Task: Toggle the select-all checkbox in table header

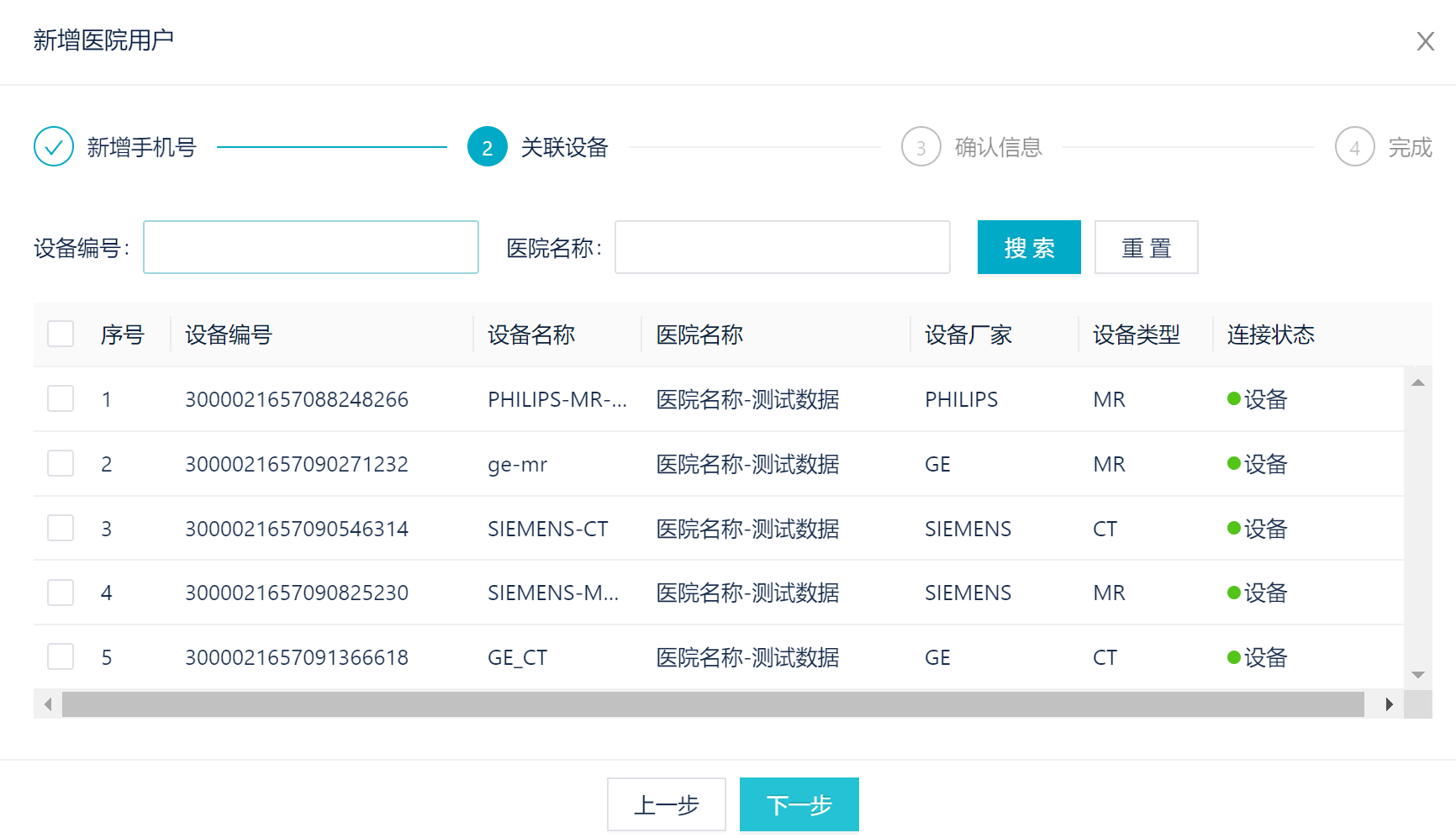Action: (60, 334)
